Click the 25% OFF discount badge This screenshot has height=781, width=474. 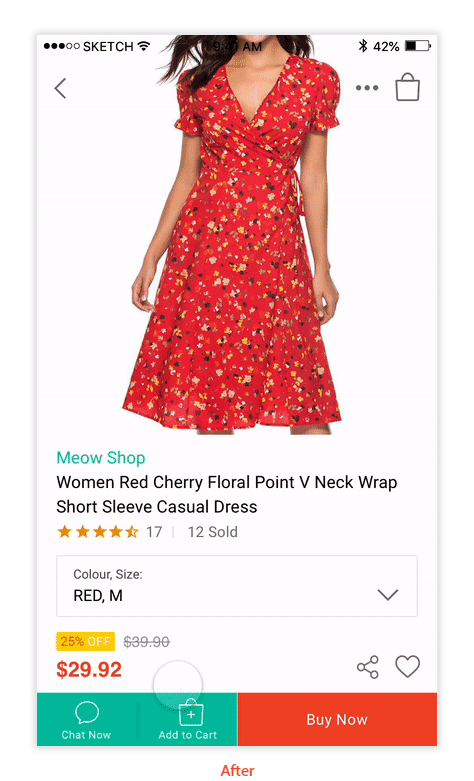(85, 642)
